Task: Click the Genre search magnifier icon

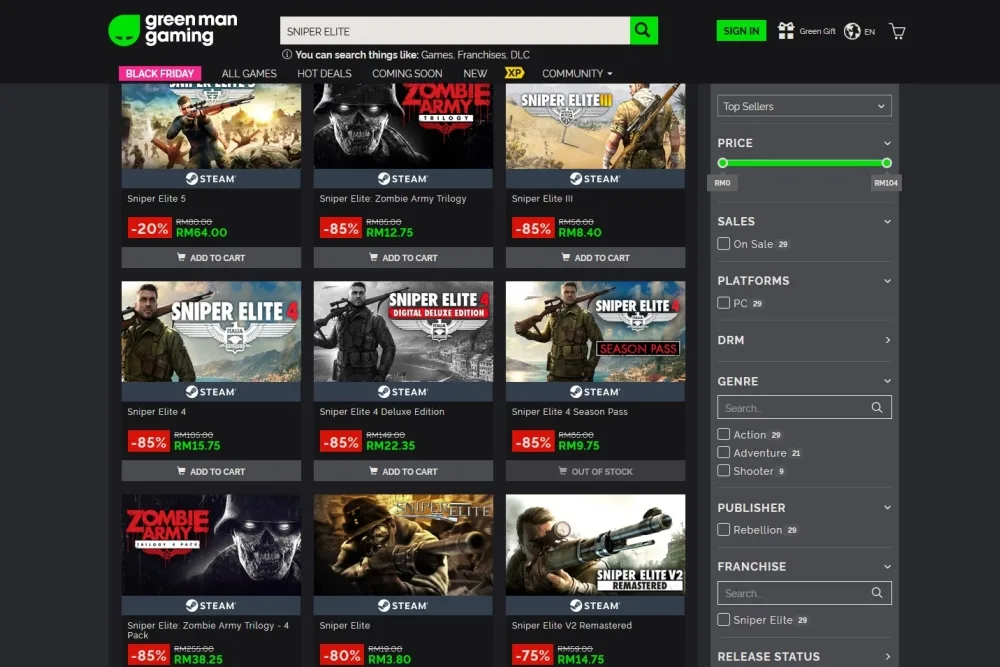Action: click(877, 407)
